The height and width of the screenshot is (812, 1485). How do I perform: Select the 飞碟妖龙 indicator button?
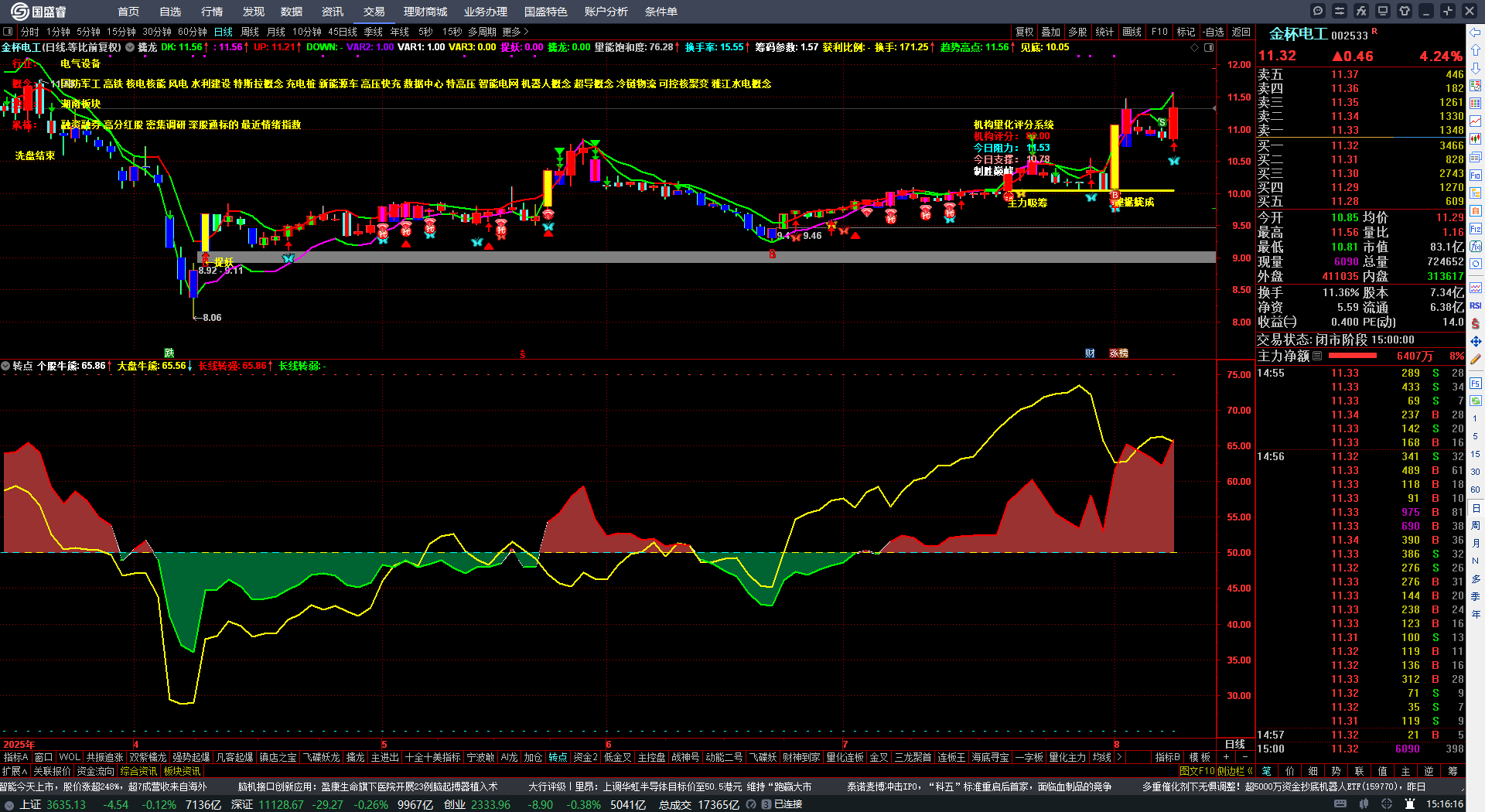coord(321,757)
